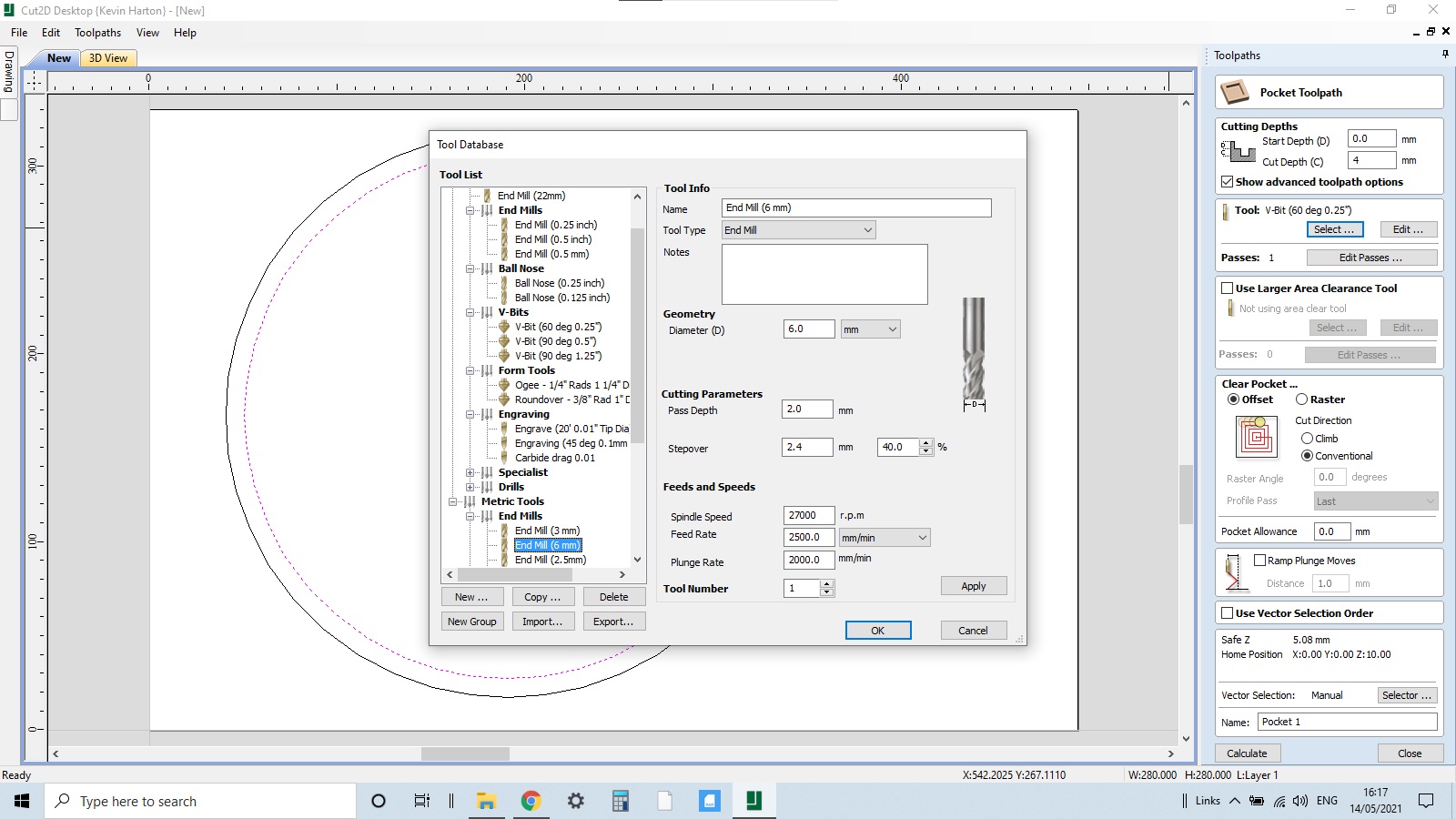Screen dimensions: 1456x819
Task: Click the Import... button
Action: (542, 622)
